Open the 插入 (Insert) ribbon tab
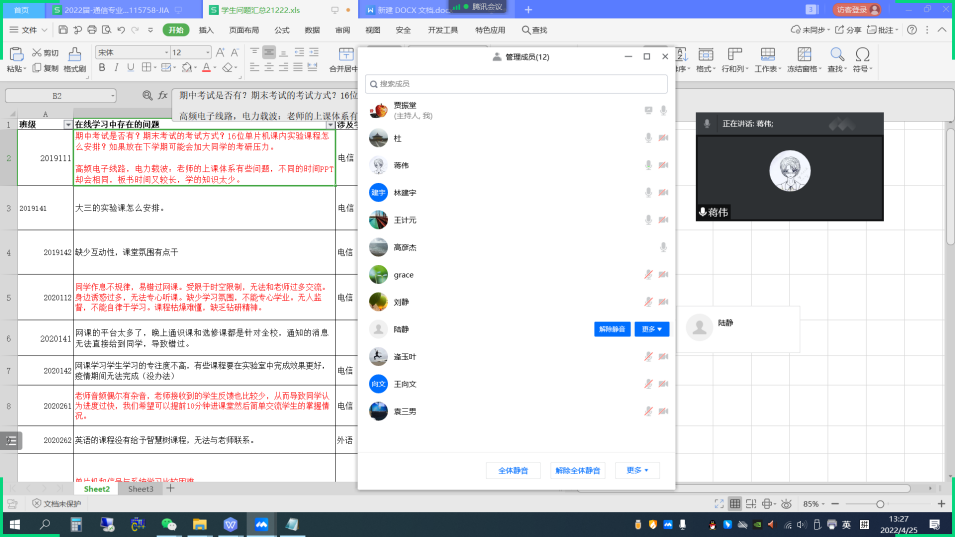 pos(206,30)
